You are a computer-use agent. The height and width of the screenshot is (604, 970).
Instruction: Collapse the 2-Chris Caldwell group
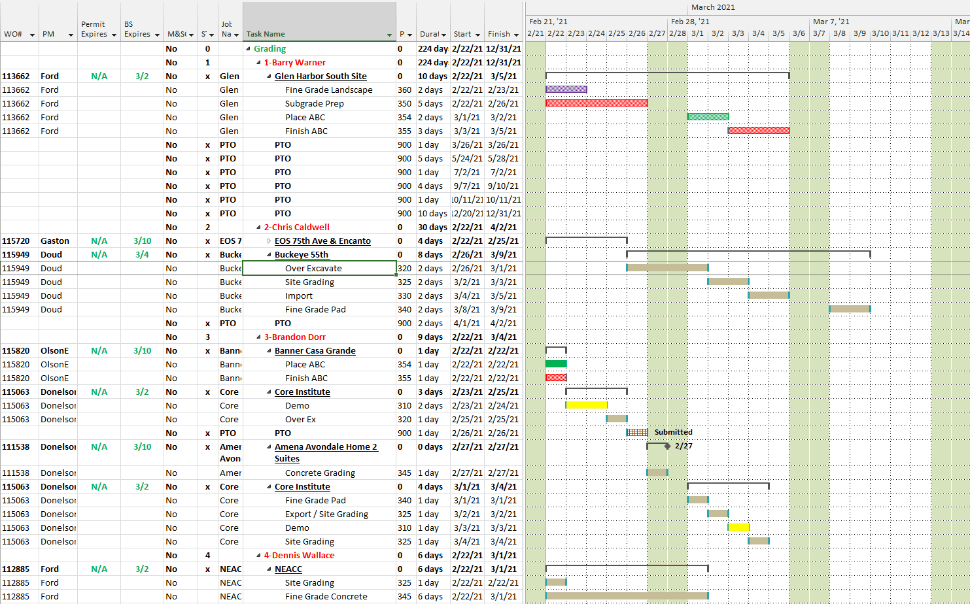tap(259, 227)
